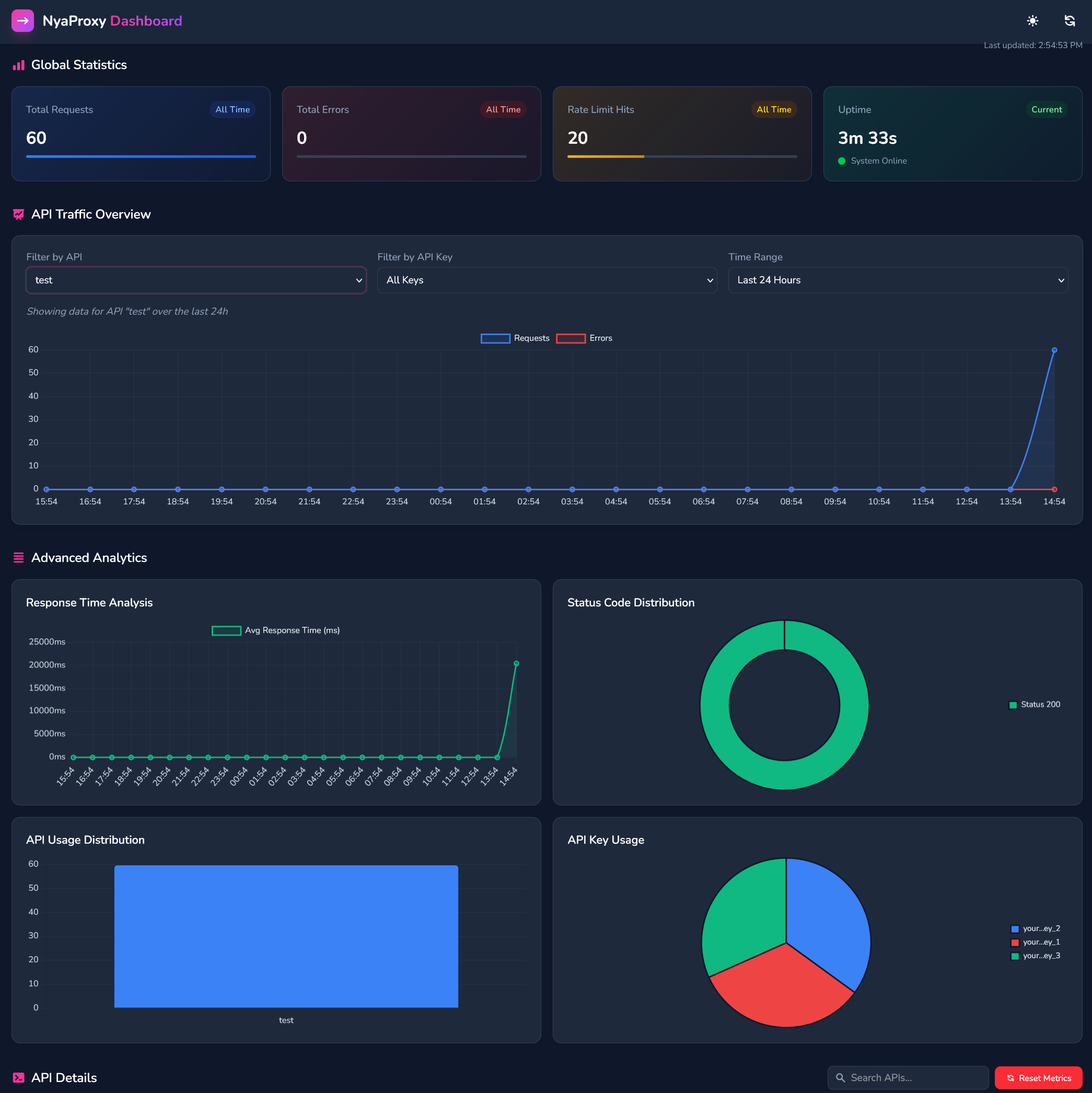Open the Filter by API dropdown
1092x1093 pixels.
(x=195, y=280)
